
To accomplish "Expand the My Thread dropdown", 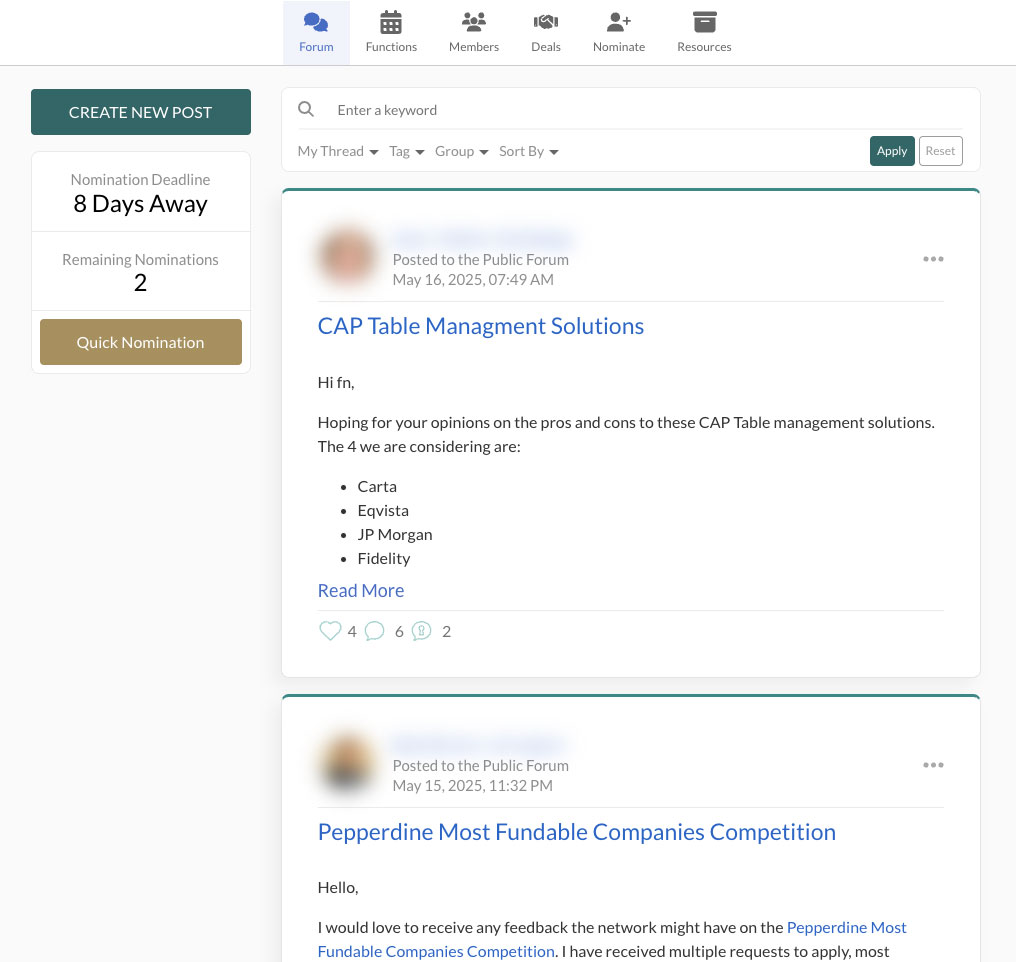I will pyautogui.click(x=338, y=151).
